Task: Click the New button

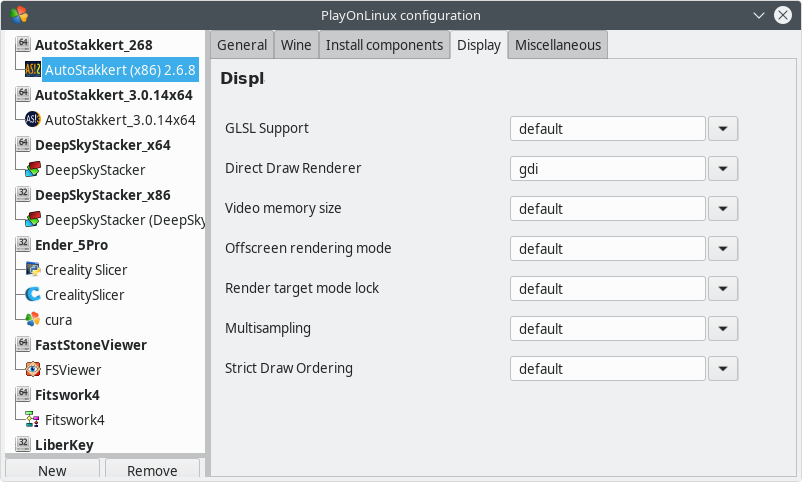Action: 52,470
